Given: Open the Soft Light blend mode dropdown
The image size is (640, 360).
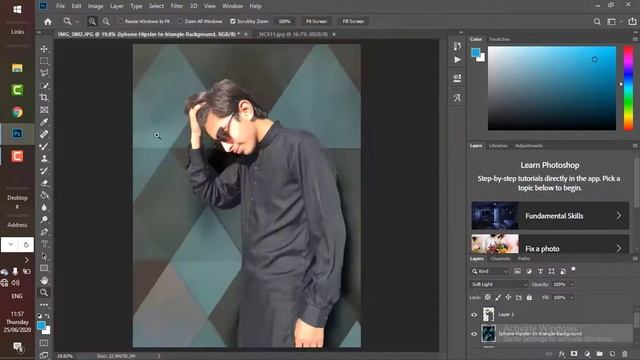Looking at the screenshot, I should tap(499, 284).
